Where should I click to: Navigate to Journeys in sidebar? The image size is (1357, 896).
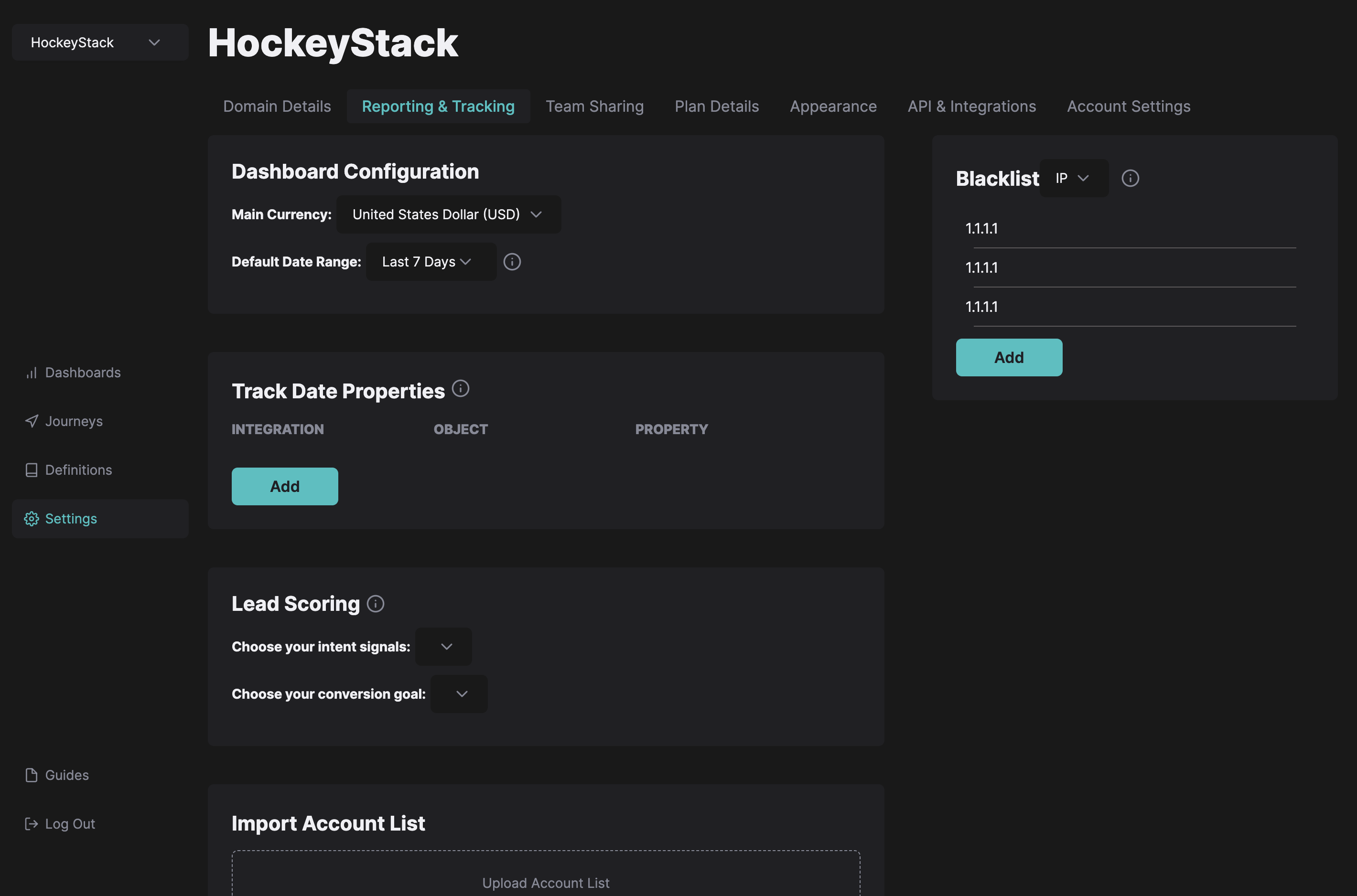(100, 421)
